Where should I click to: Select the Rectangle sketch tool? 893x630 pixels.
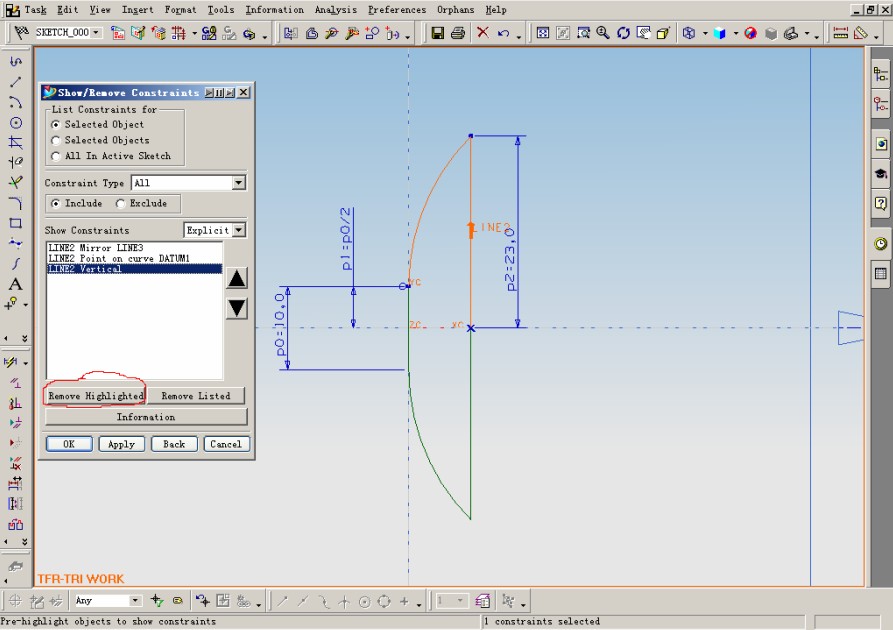tap(15, 223)
